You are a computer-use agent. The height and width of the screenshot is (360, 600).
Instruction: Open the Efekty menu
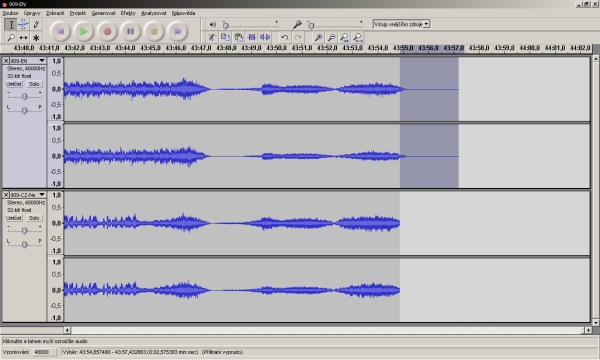point(128,13)
